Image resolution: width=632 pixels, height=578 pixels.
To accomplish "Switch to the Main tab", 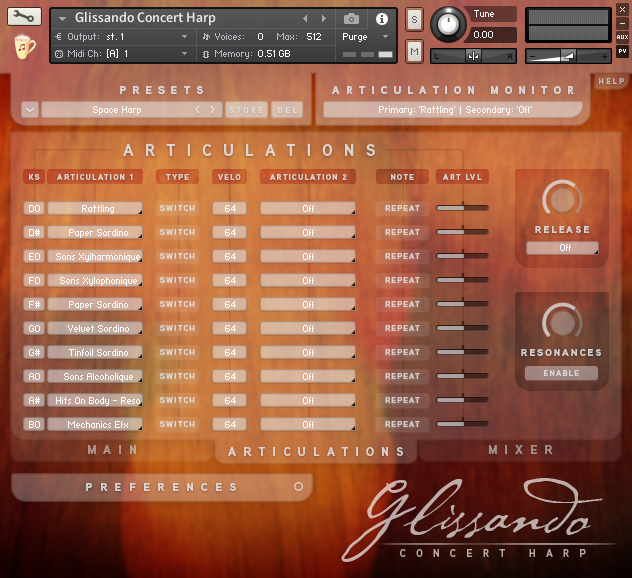I will (113, 450).
